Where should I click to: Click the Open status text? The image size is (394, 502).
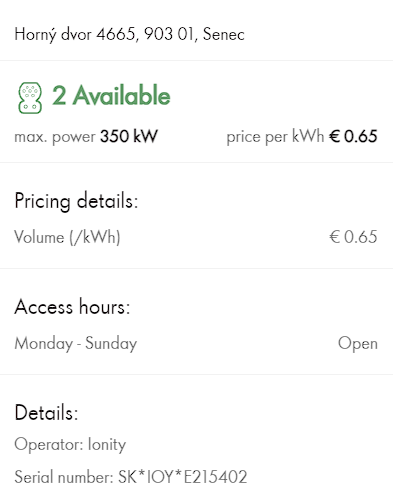click(x=358, y=344)
